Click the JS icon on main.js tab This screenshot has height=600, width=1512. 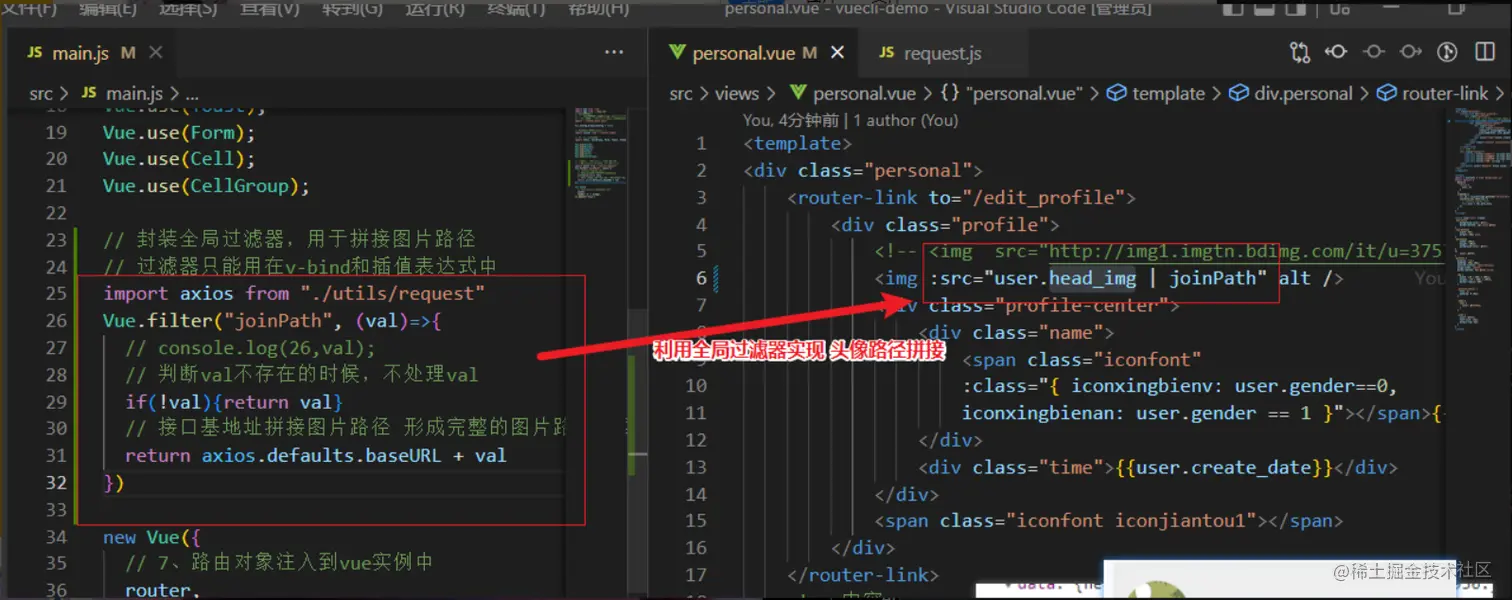point(35,53)
